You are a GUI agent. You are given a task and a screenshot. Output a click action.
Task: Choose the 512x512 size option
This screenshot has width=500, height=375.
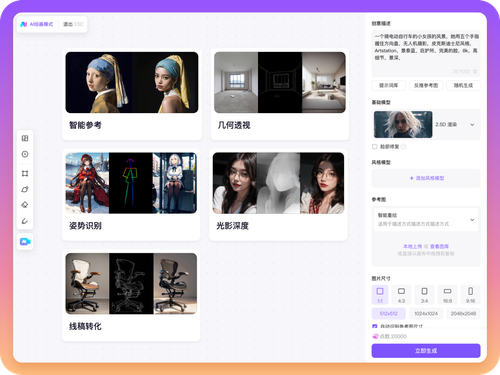click(x=389, y=314)
